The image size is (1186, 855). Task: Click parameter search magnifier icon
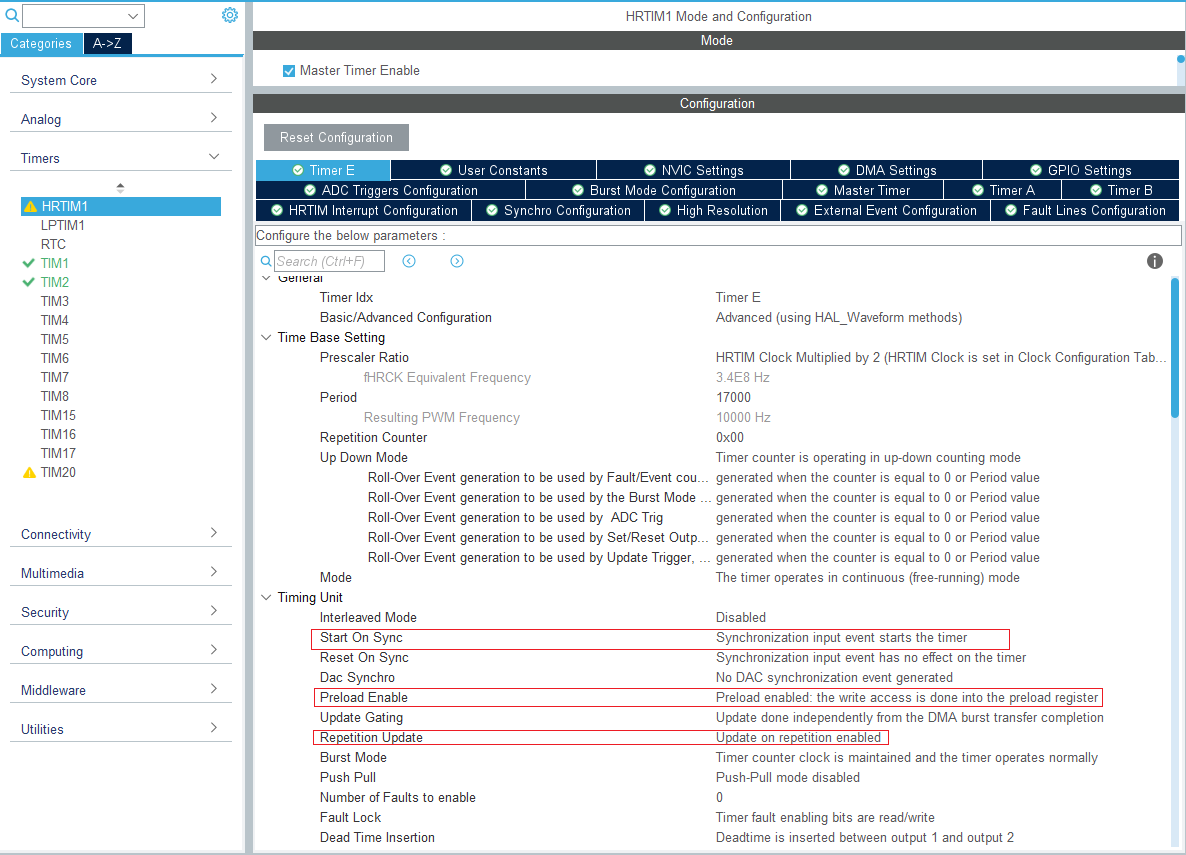coord(266,261)
